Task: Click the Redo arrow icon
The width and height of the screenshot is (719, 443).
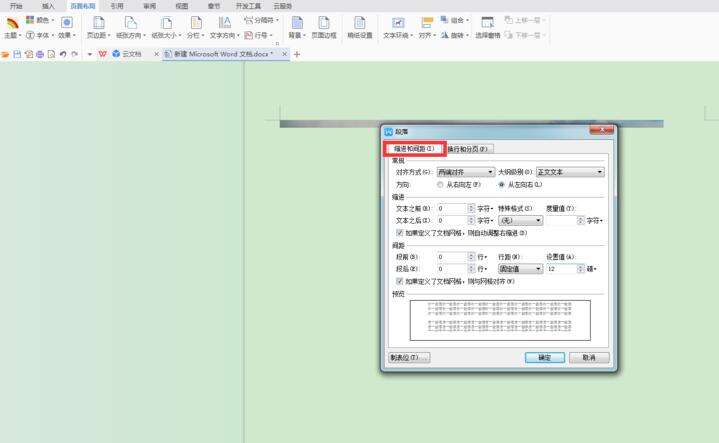Action: pos(75,54)
